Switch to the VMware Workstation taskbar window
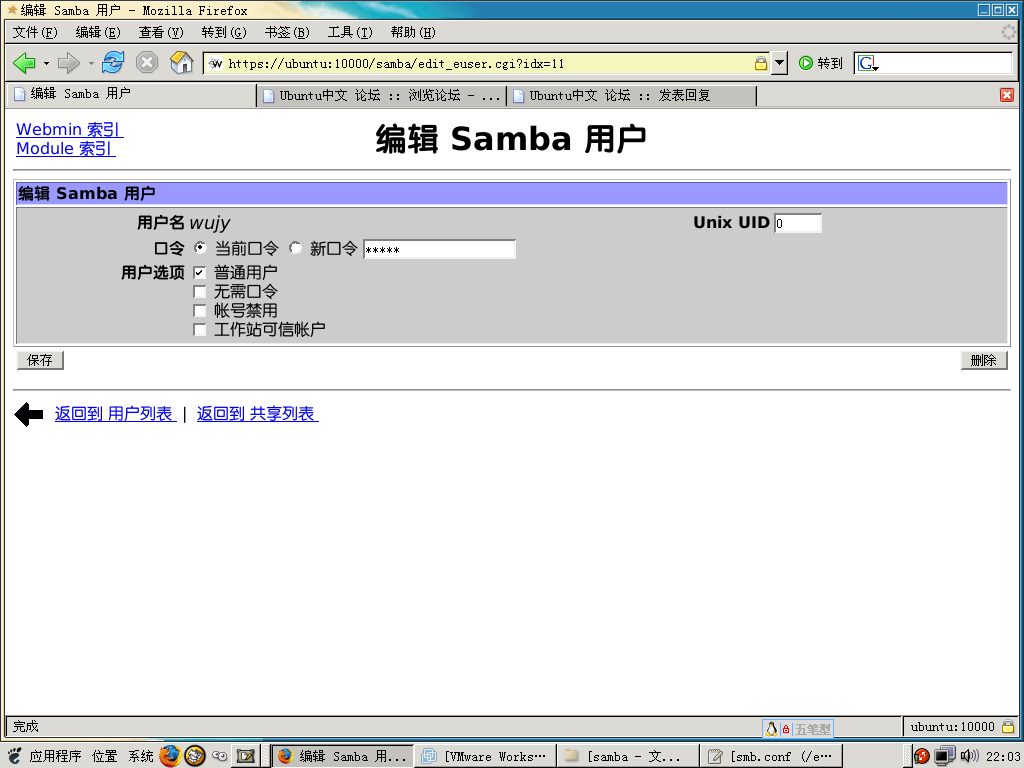 coord(485,756)
